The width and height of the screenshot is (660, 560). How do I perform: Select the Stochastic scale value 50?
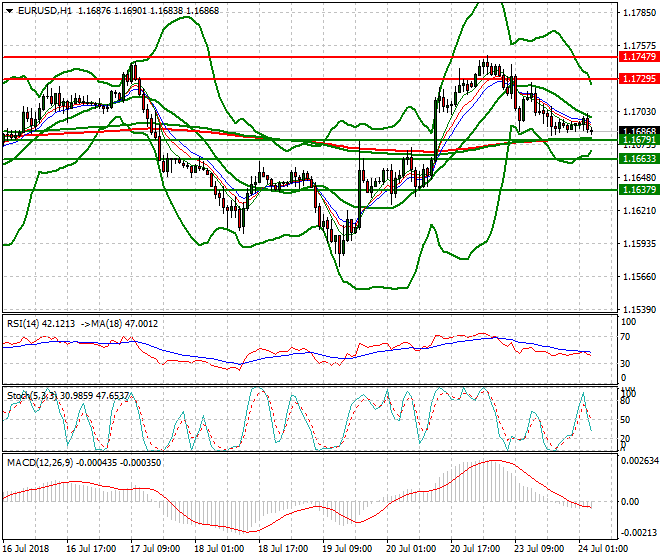coord(625,420)
